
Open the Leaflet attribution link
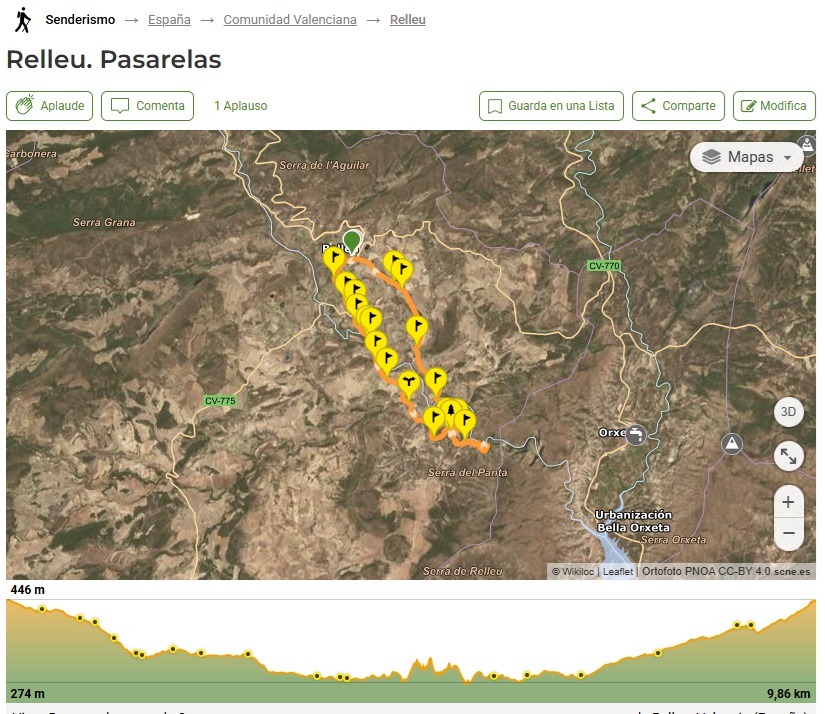tap(618, 572)
